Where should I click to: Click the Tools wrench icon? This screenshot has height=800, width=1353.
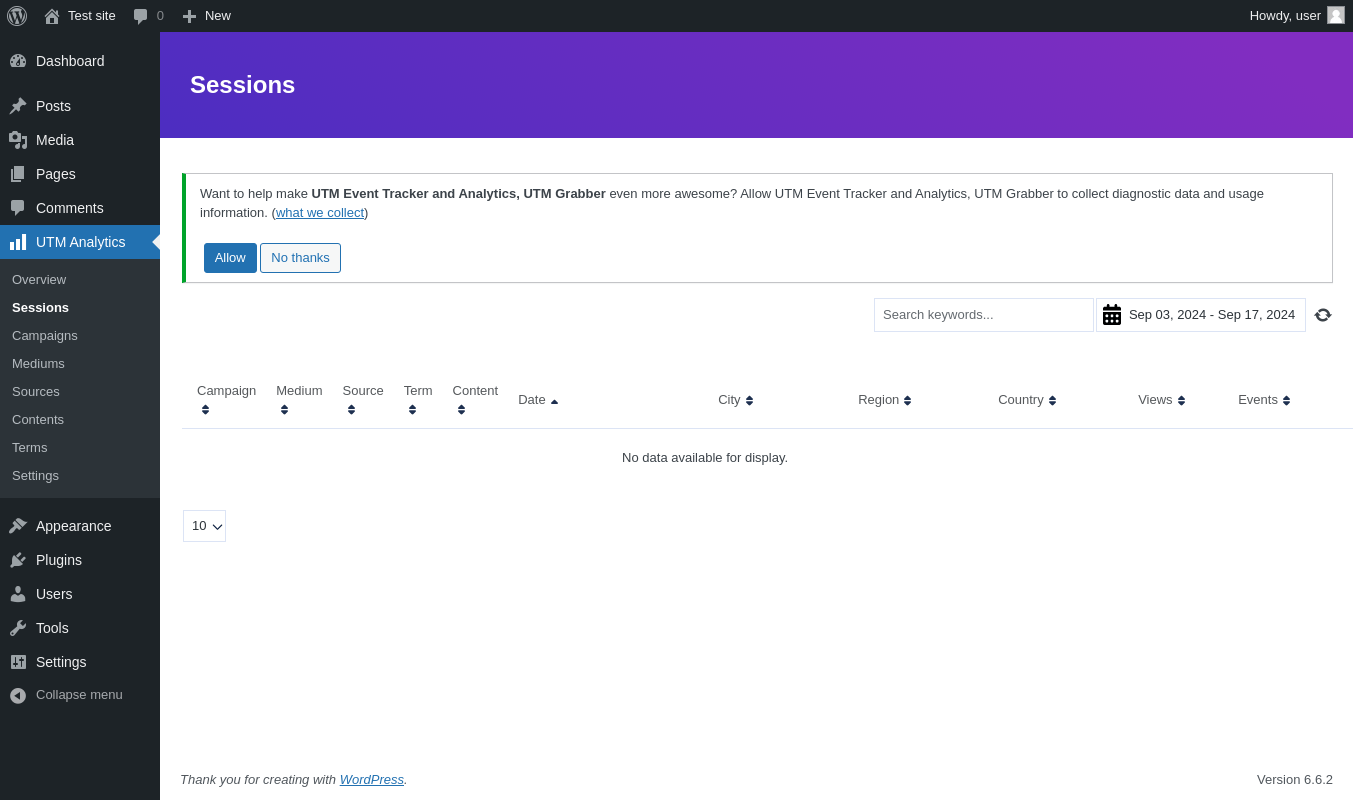[18, 628]
